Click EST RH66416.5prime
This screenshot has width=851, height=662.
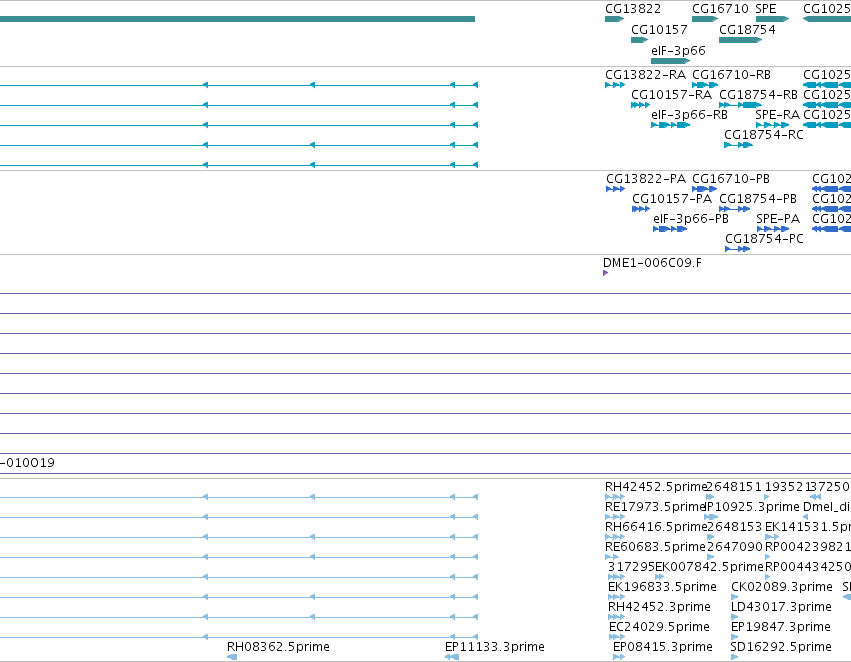pyautogui.click(x=656, y=527)
